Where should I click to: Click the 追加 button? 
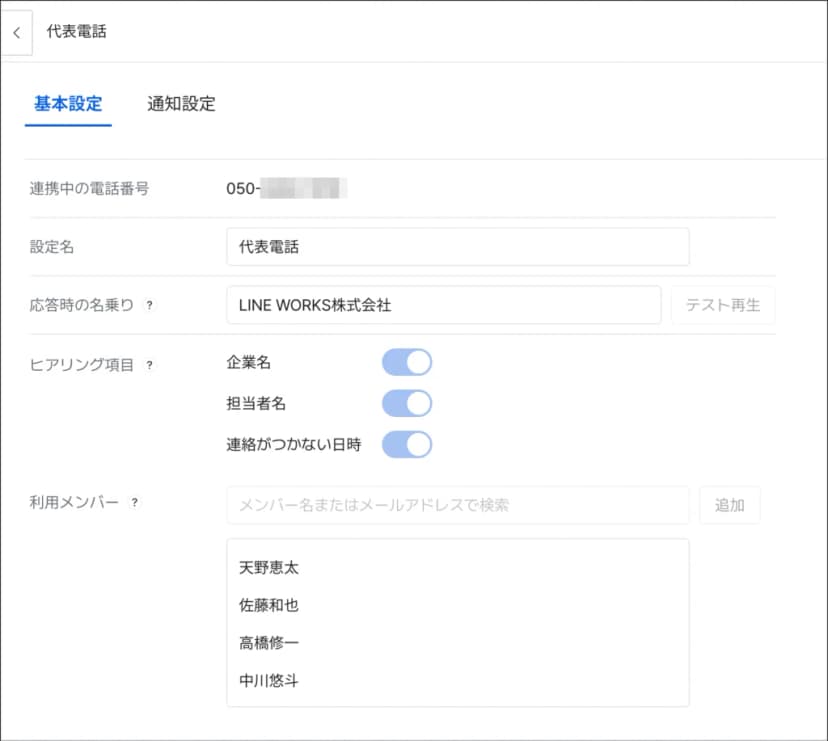point(730,505)
